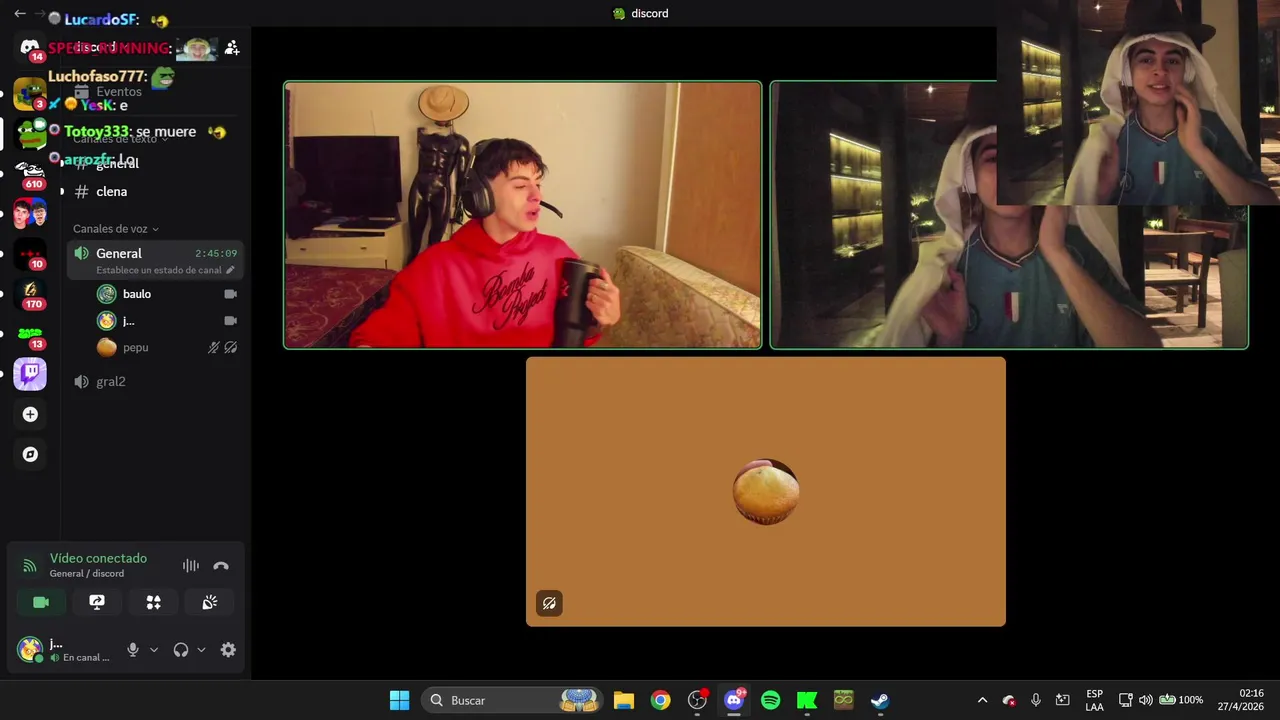
Task: Edit 'Establece un estado de canal'
Action: (165, 270)
